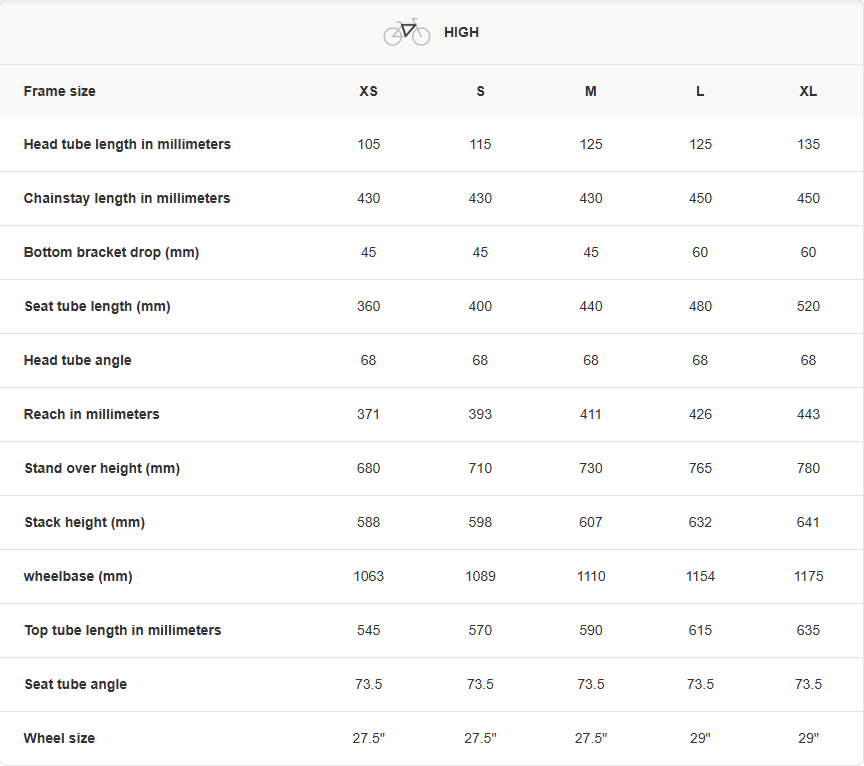Select the XL frame size column header
This screenshot has height=766, width=864.
(808, 91)
